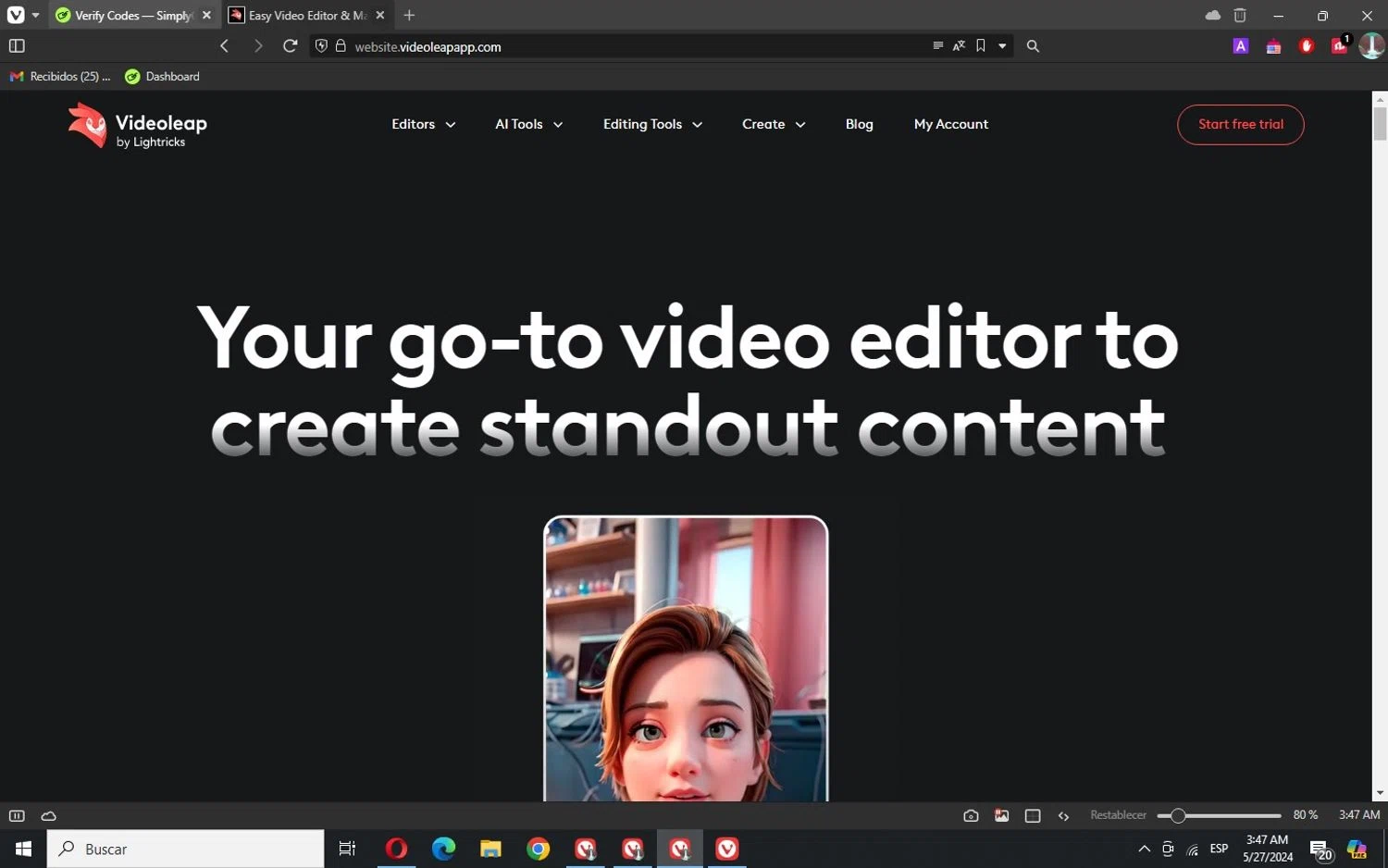1388x868 pixels.
Task: Click the Start free trial button
Action: (x=1240, y=124)
